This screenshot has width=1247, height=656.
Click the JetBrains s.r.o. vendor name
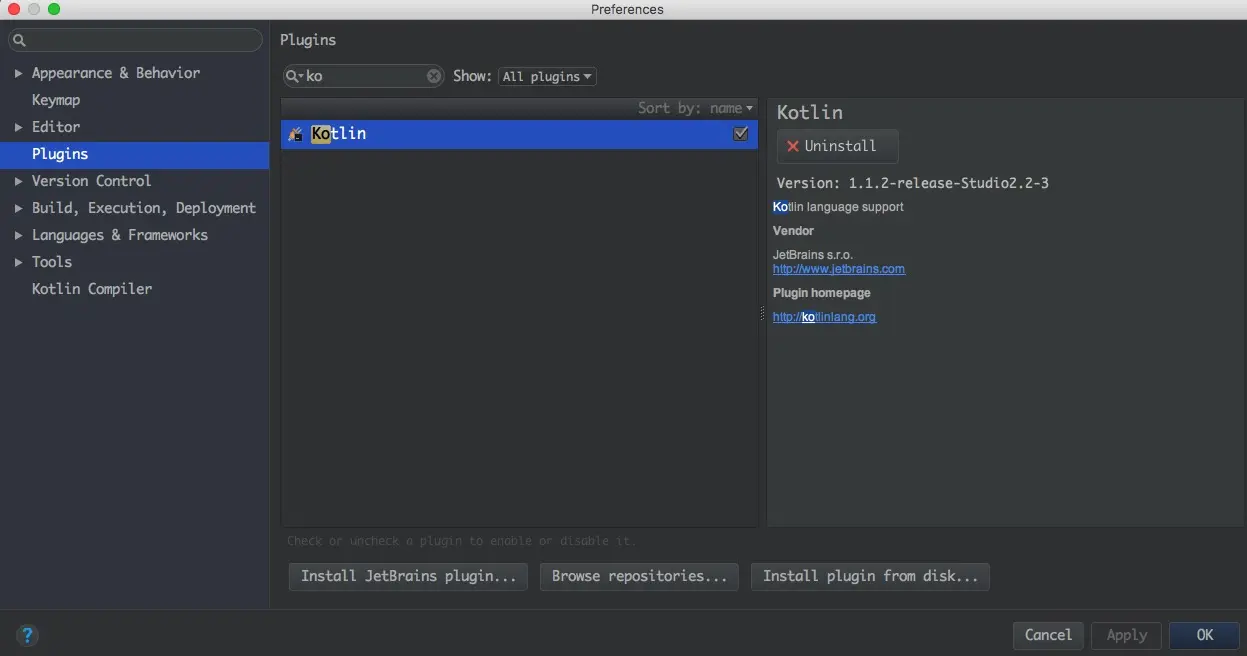[813, 255]
